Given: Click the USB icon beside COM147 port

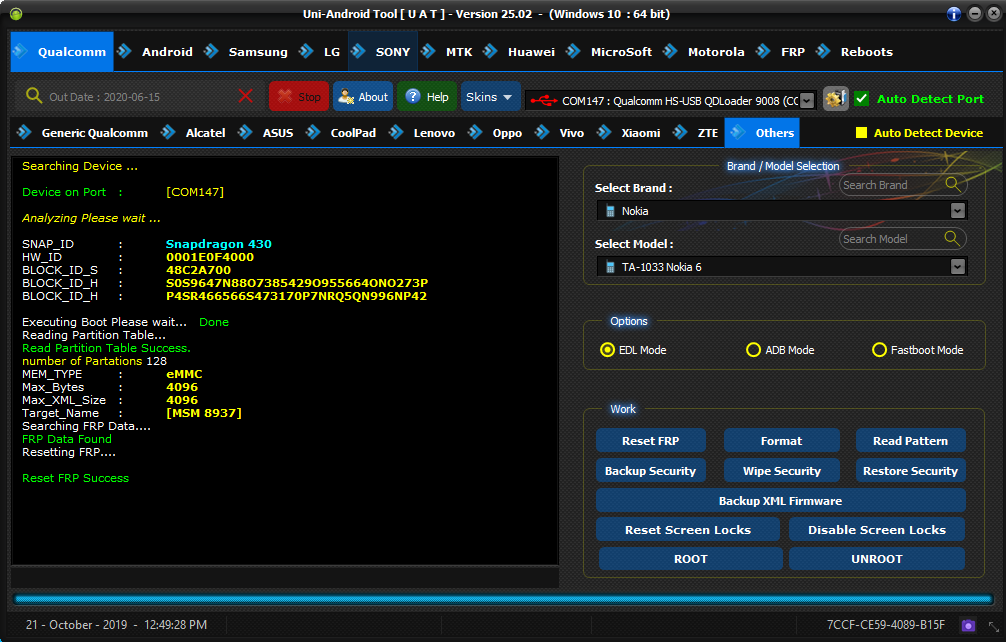Looking at the screenshot, I should coord(543,101).
